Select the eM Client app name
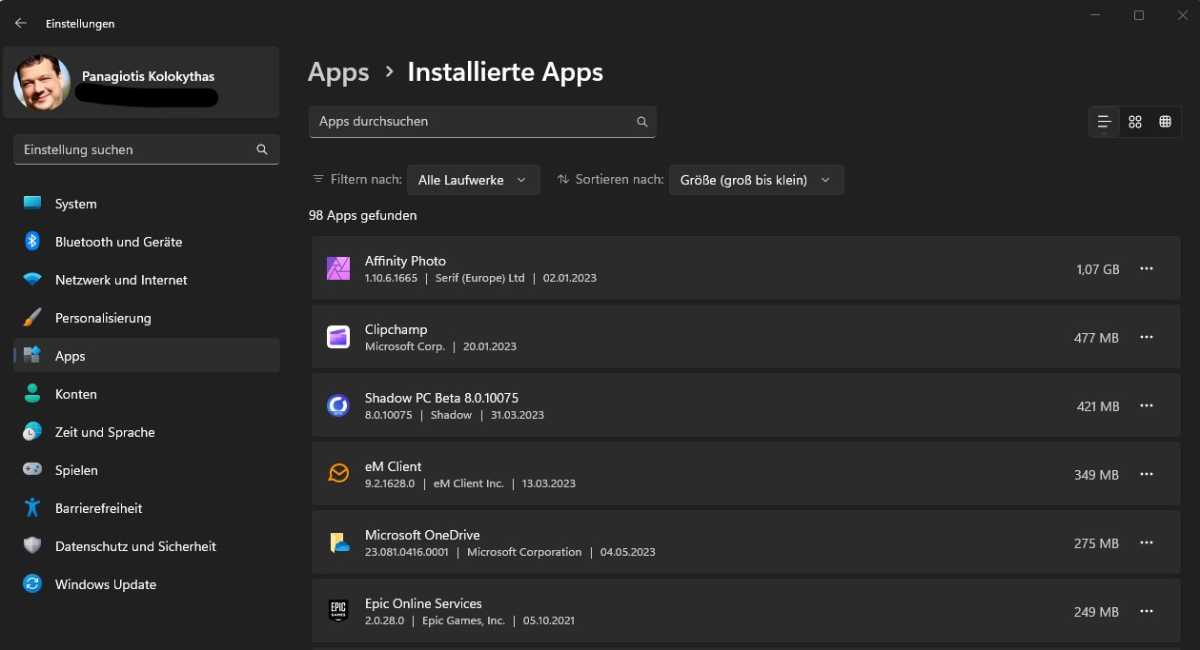 click(x=393, y=466)
